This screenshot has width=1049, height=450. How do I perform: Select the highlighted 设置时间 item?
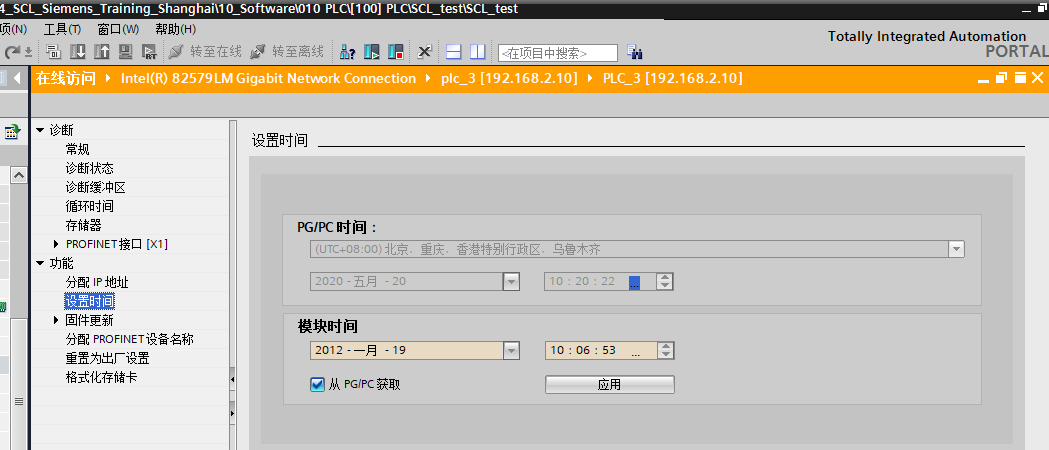point(90,301)
